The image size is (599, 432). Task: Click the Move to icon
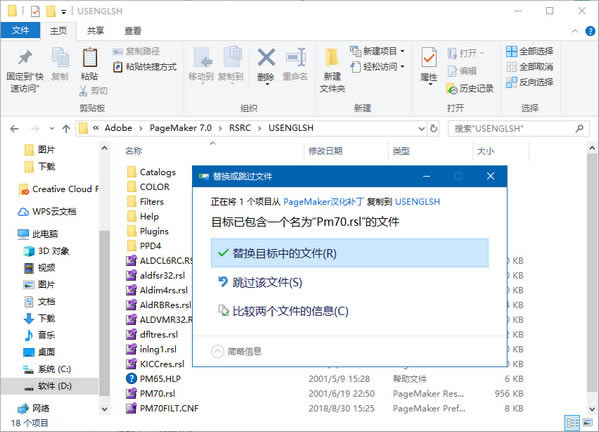pos(202,58)
